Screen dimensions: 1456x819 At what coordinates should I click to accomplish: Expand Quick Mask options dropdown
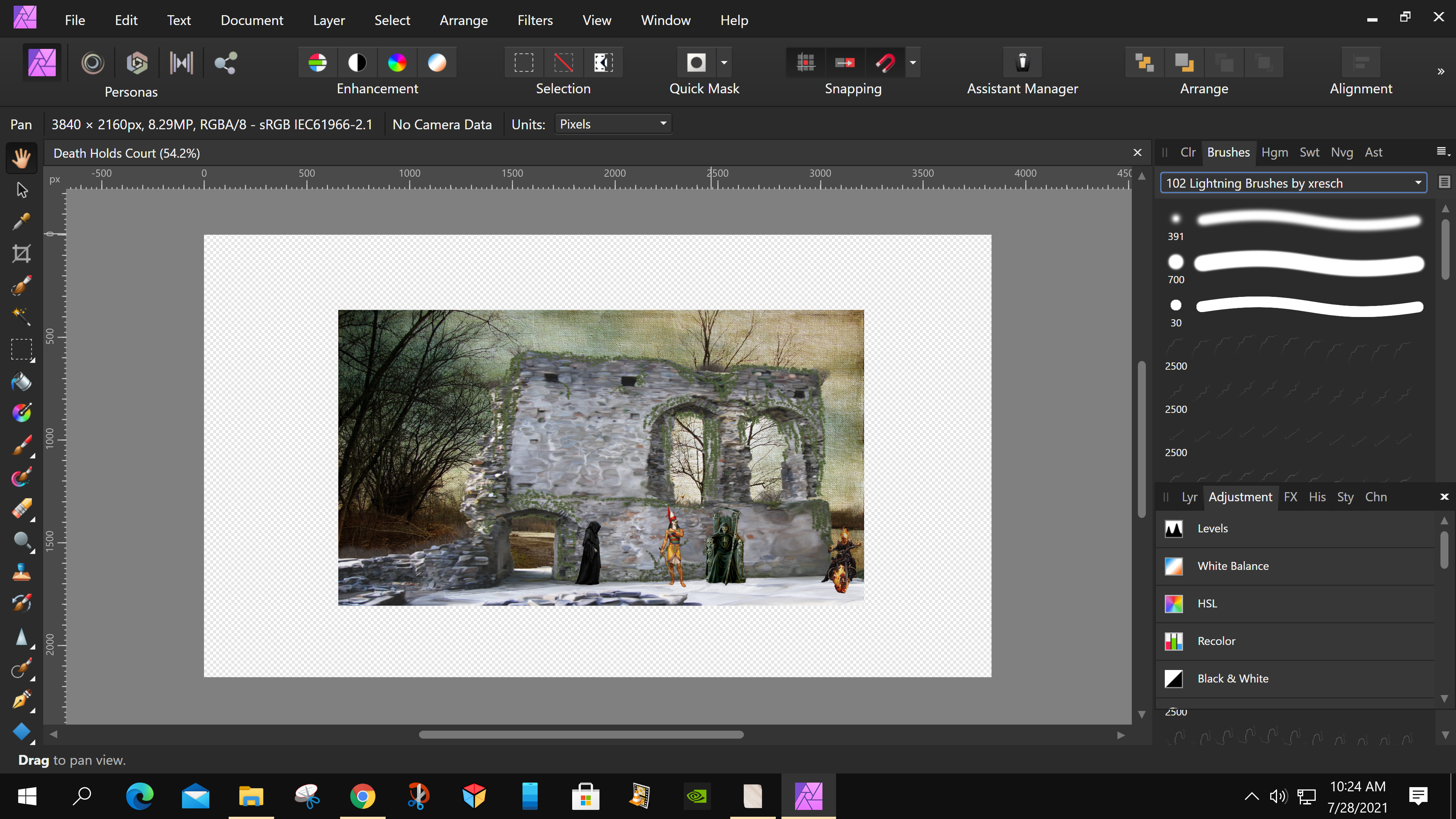pyautogui.click(x=724, y=62)
